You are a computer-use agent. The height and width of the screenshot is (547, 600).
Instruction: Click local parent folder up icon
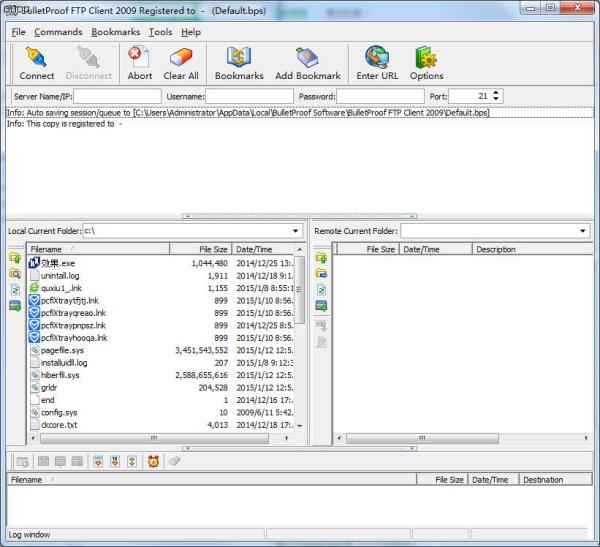click(x=15, y=257)
